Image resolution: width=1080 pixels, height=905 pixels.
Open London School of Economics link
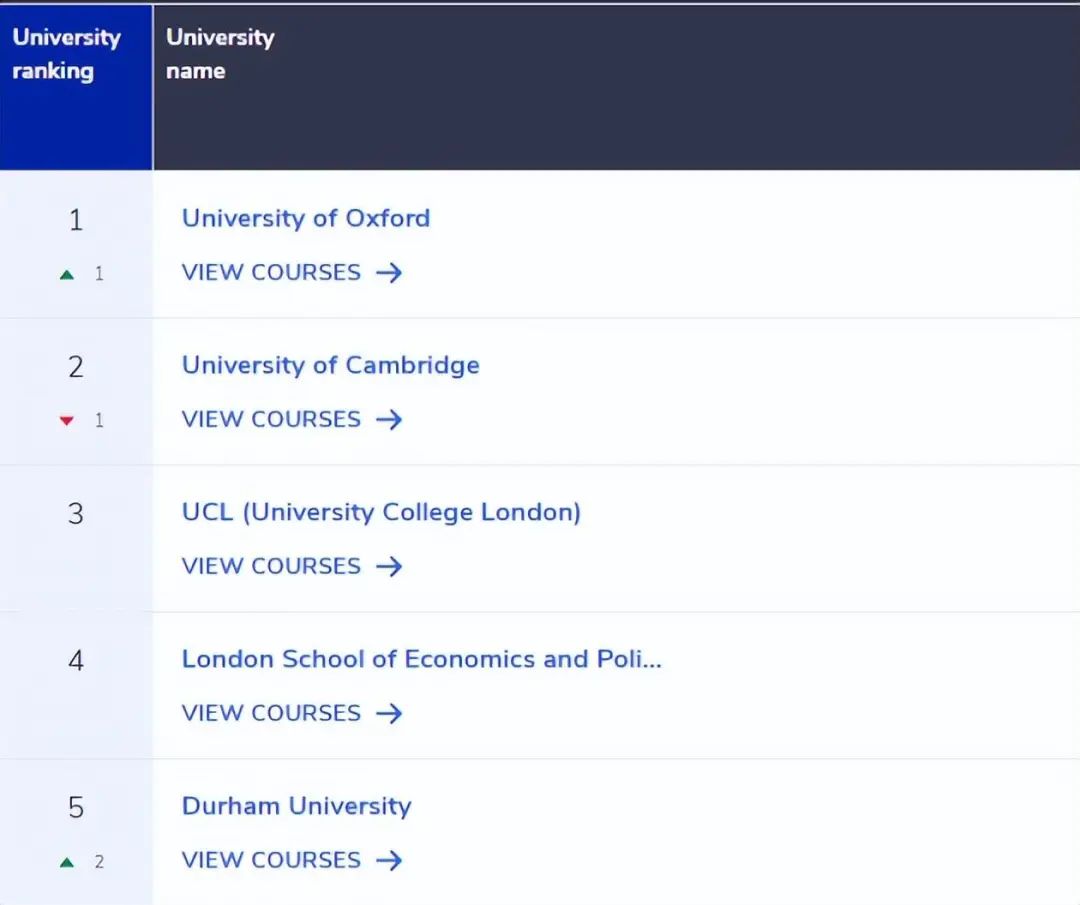tap(421, 659)
